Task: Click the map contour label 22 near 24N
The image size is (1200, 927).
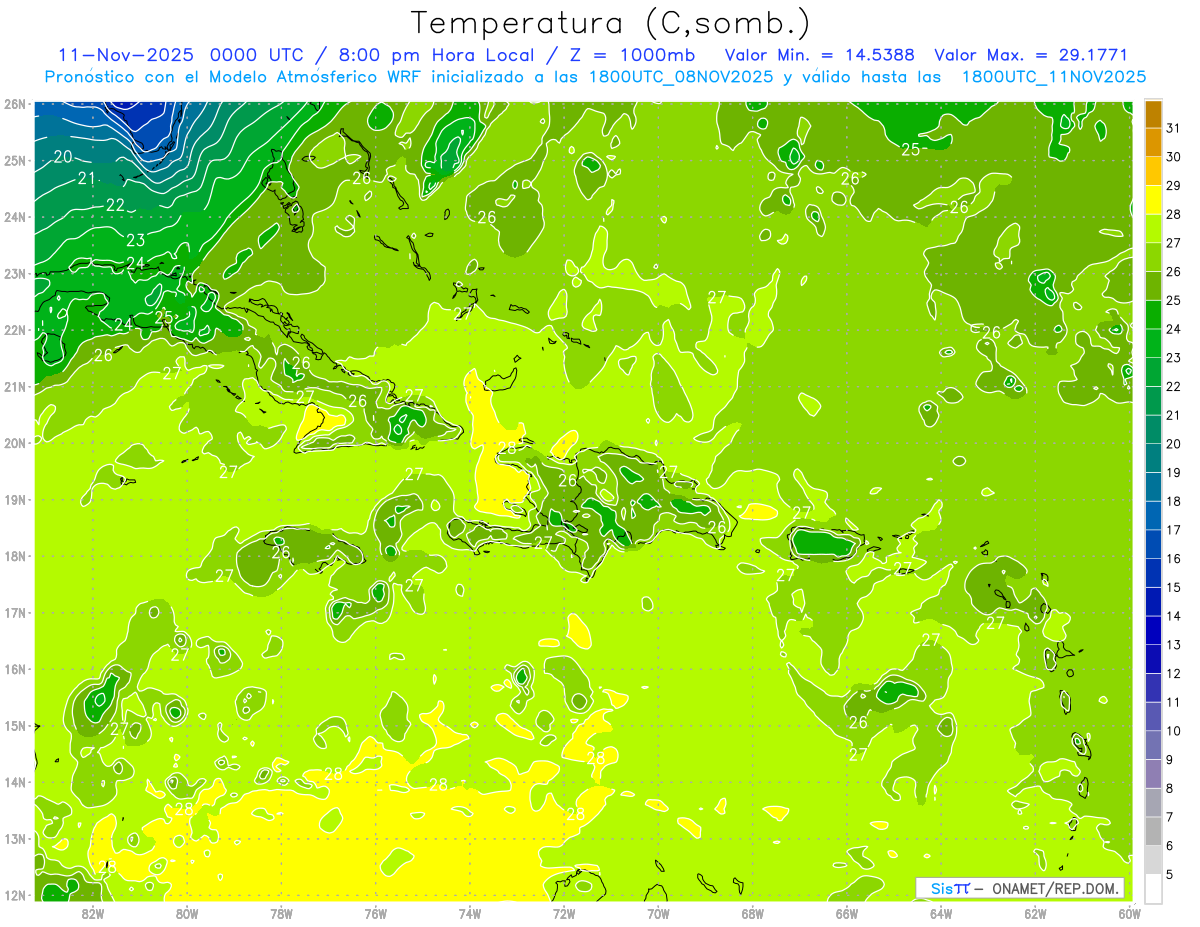Action: coord(115,205)
